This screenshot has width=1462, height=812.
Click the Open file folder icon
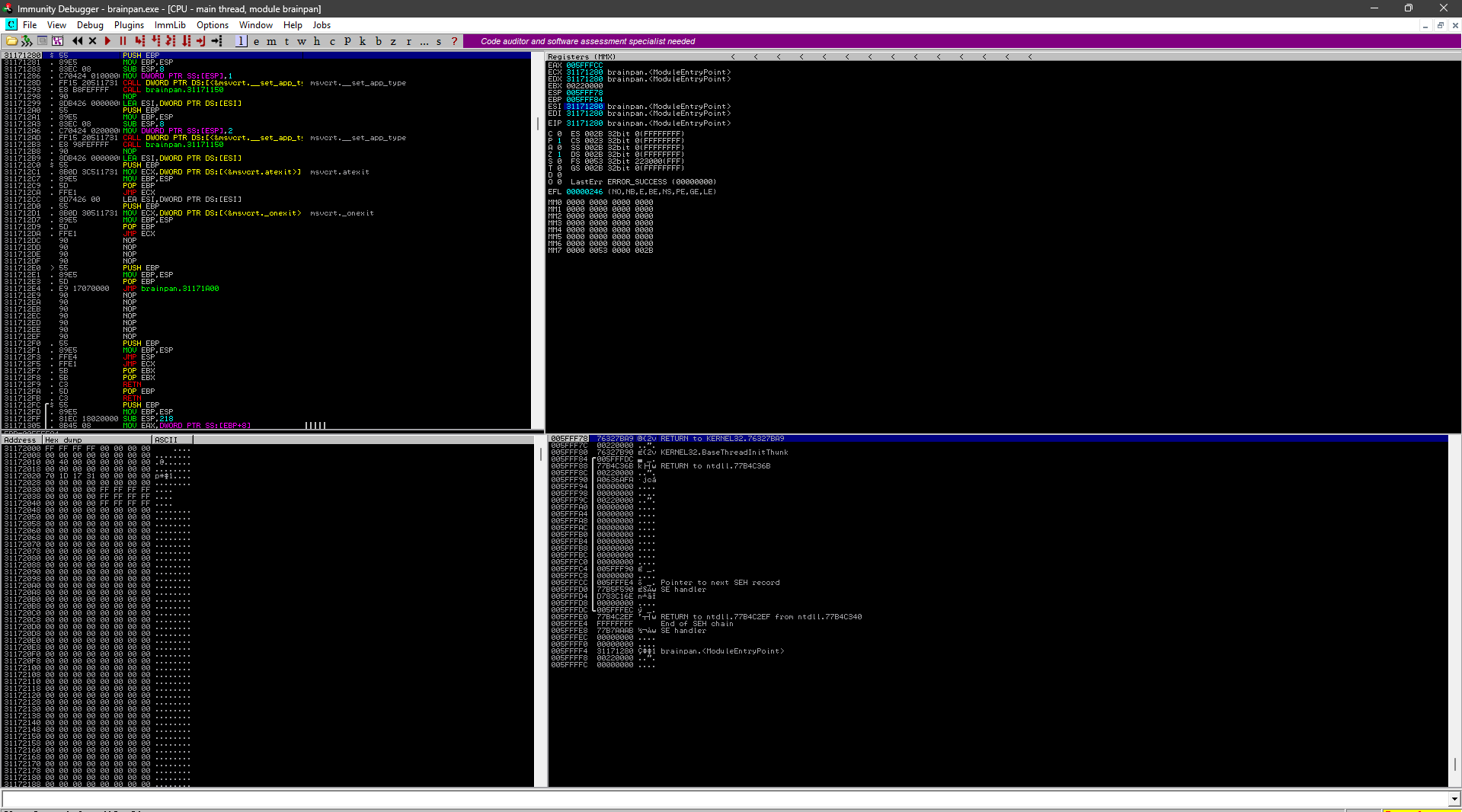(x=11, y=41)
